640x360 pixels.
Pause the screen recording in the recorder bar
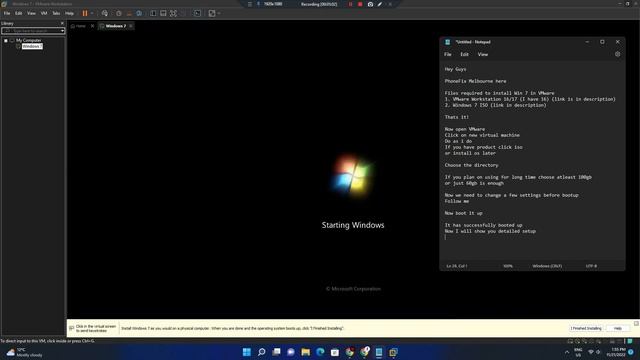tap(350, 4)
